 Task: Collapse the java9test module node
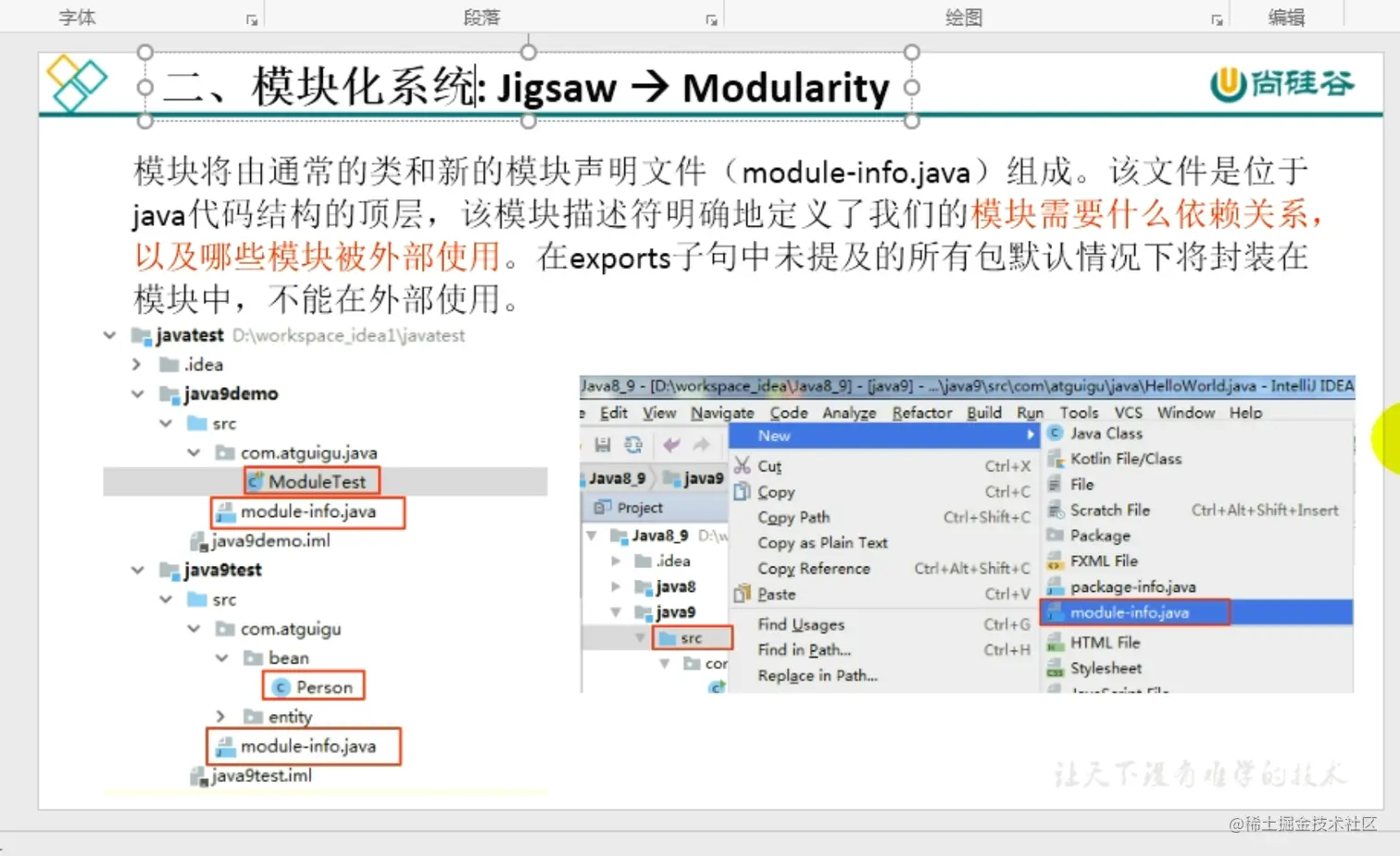pyautogui.click(x=138, y=571)
